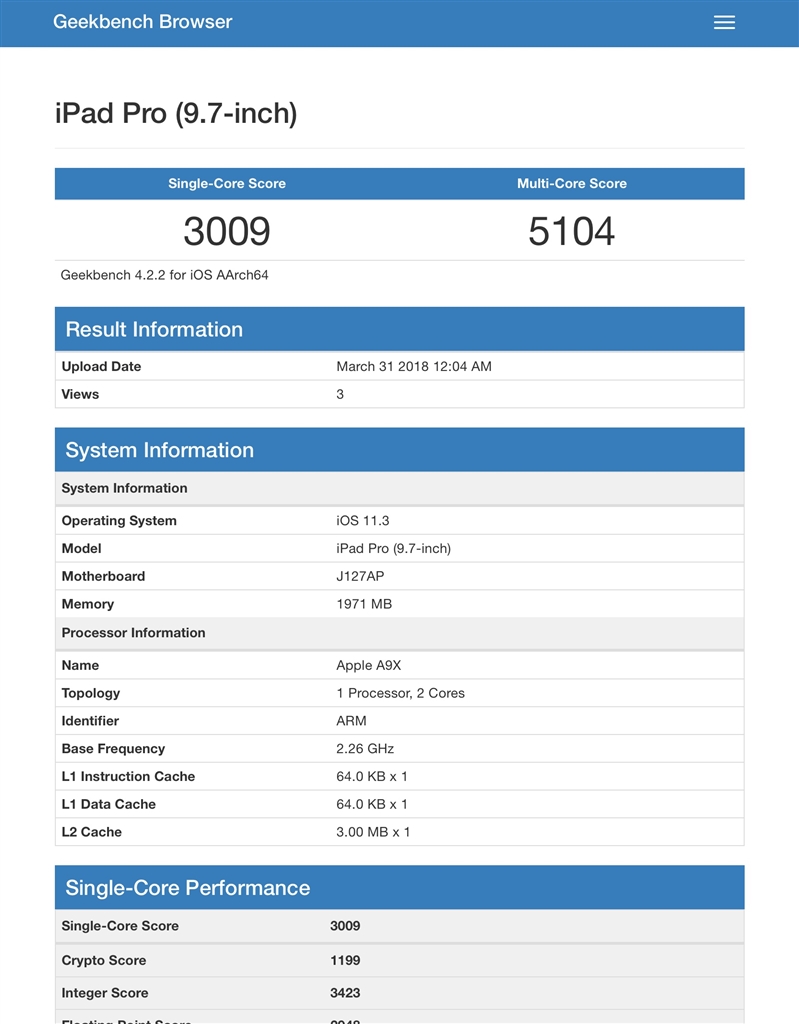Screen dimensions: 799x1024
Task: Click the L1 Instruction Cache label
Action: tap(128, 776)
